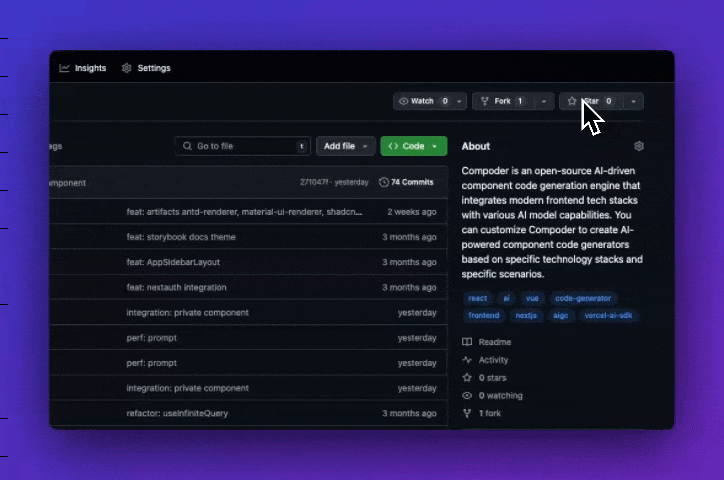Click the code brackets icon on Code button
This screenshot has width=724, height=480.
pos(393,146)
